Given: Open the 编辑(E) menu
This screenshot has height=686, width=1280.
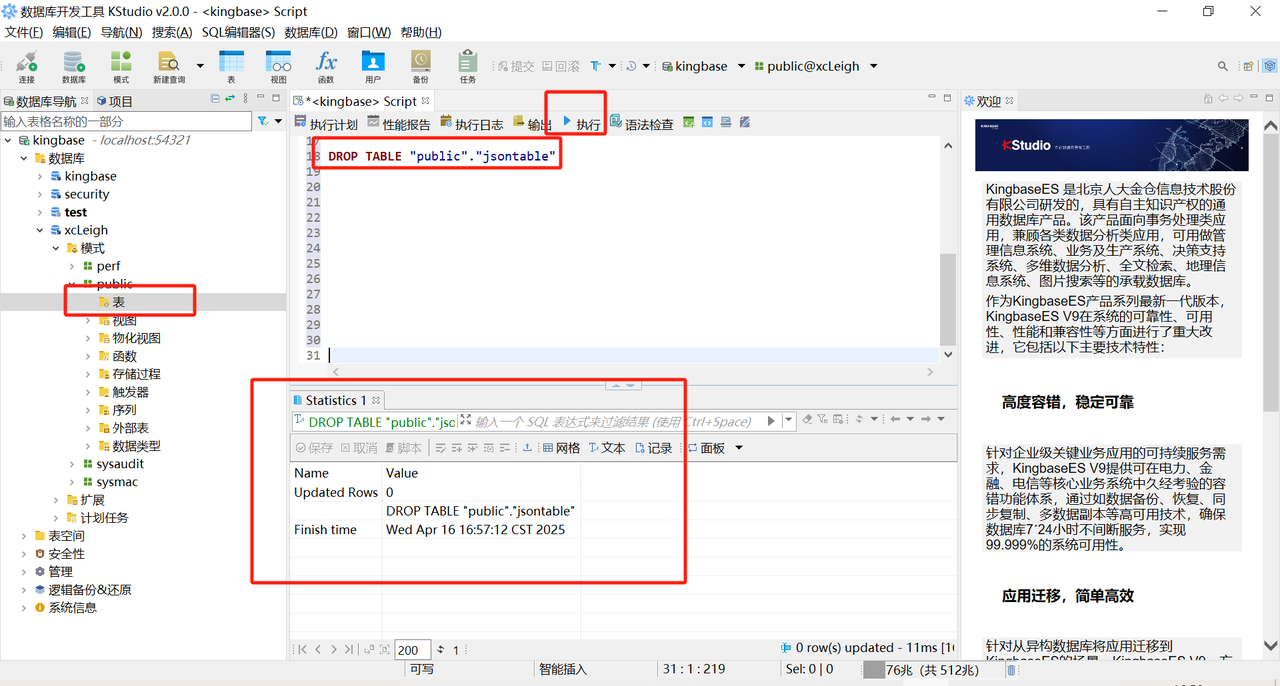Looking at the screenshot, I should pos(72,32).
